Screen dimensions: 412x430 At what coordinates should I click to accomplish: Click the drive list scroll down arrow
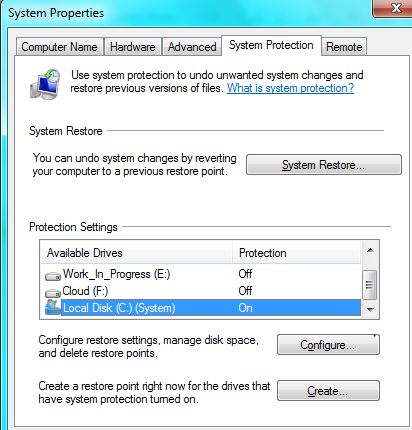tap(370, 309)
